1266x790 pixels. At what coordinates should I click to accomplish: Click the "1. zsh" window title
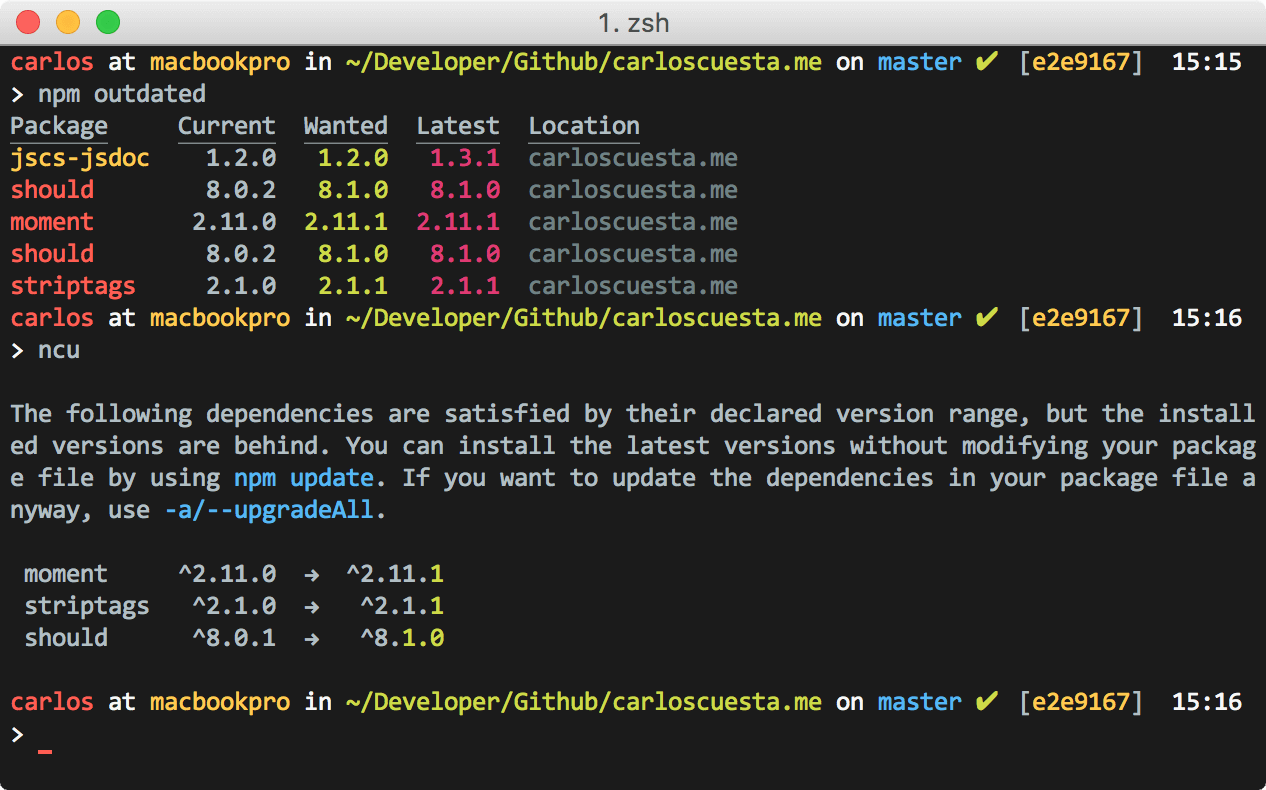point(633,22)
